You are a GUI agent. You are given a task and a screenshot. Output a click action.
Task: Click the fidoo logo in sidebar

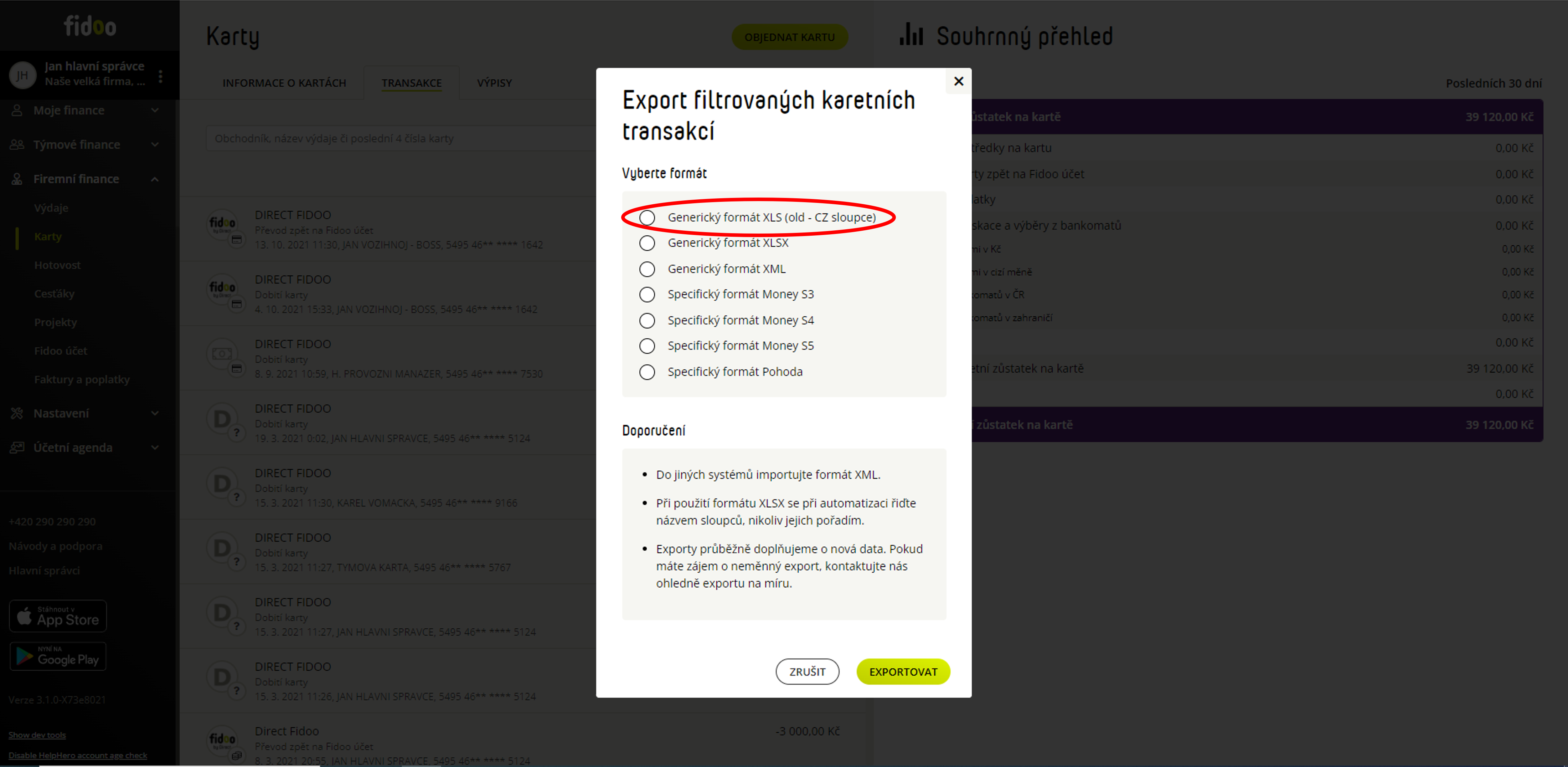point(90,26)
